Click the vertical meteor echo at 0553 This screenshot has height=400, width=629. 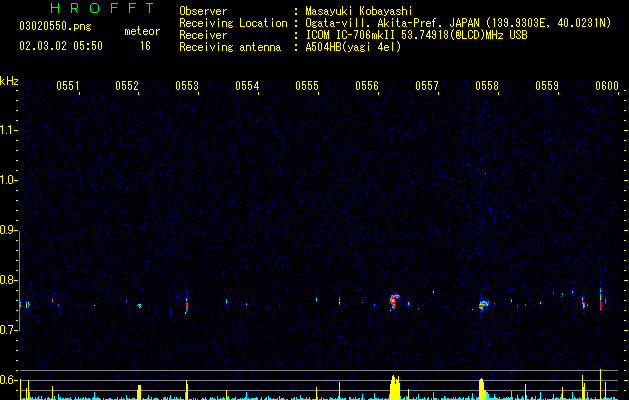(187, 305)
